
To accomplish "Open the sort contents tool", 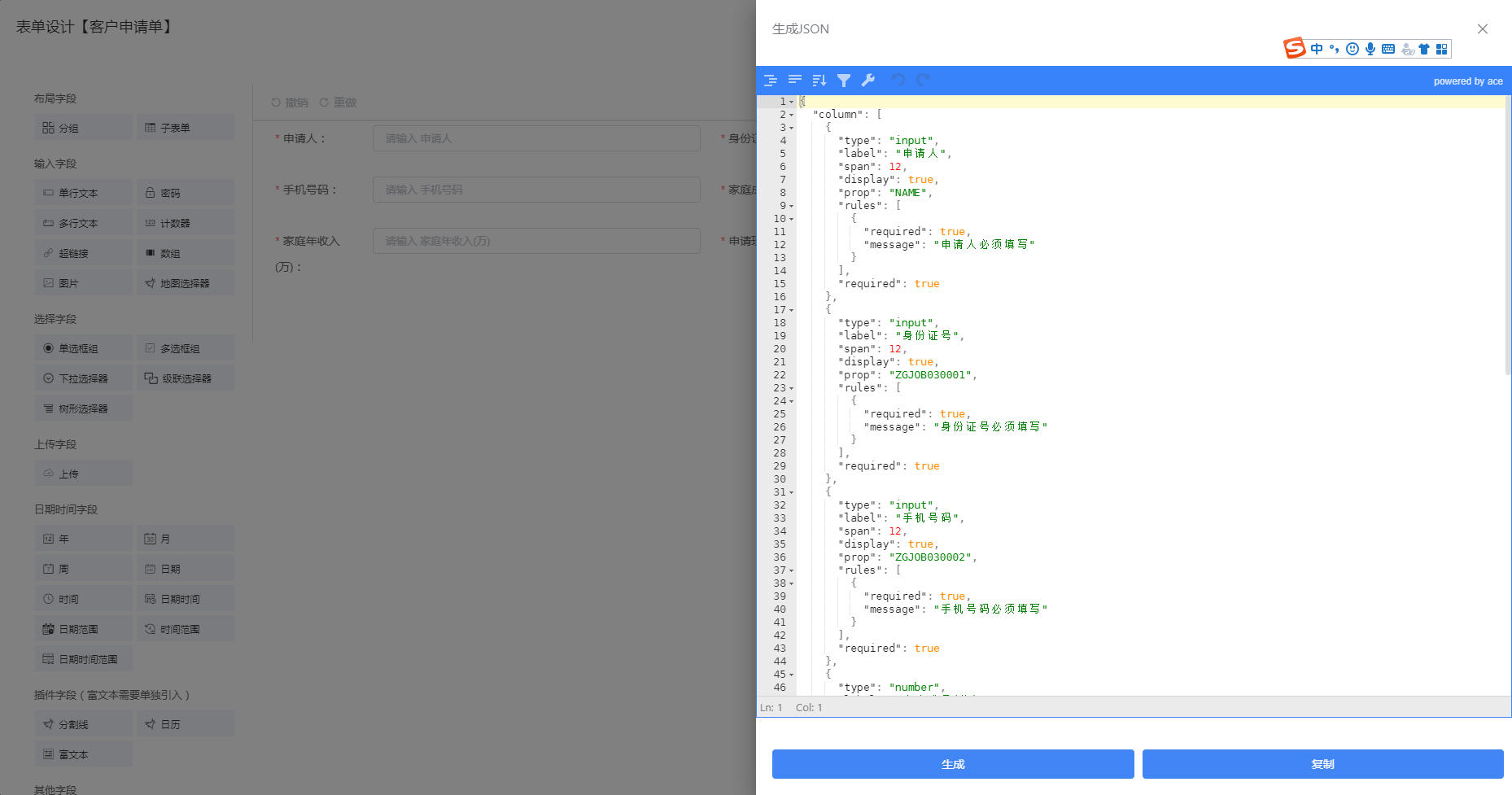I will pyautogui.click(x=819, y=80).
